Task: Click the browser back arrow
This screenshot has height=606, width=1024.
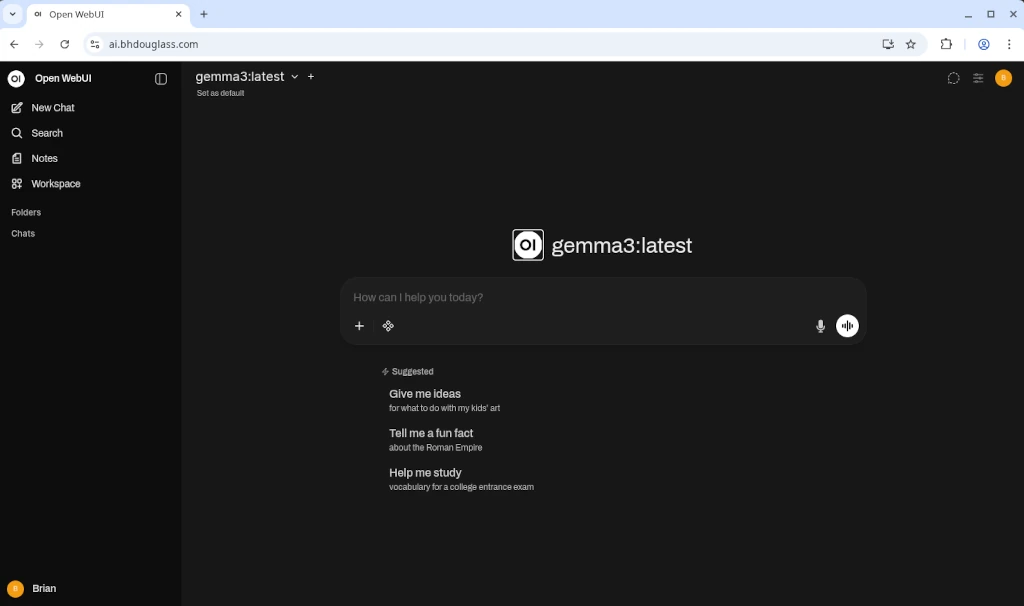Action: coord(14,44)
